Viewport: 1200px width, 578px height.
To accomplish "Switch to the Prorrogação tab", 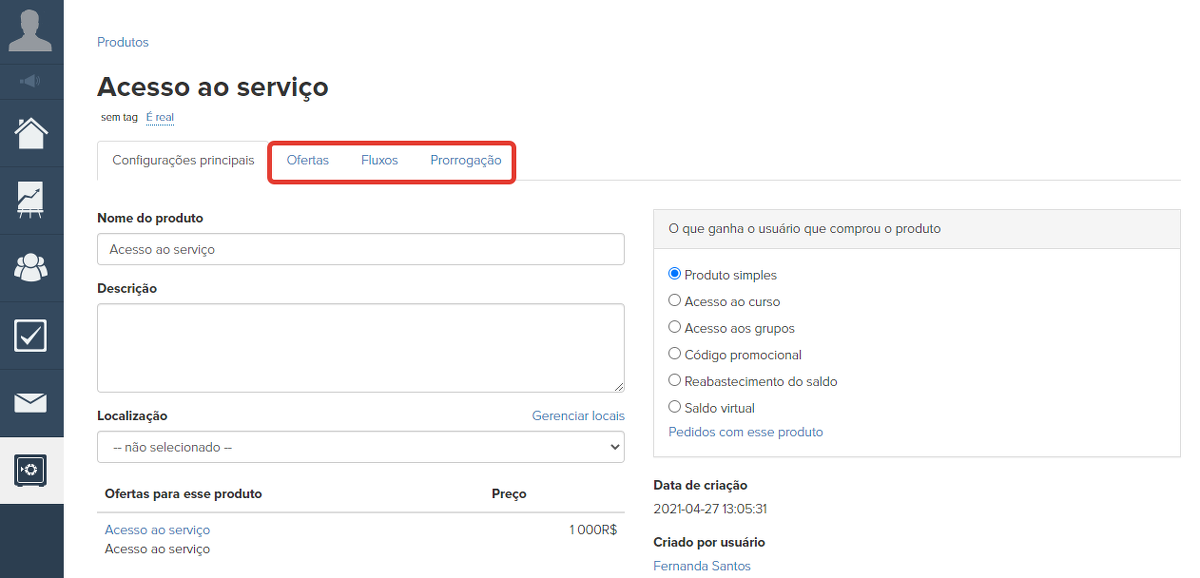I will point(465,160).
